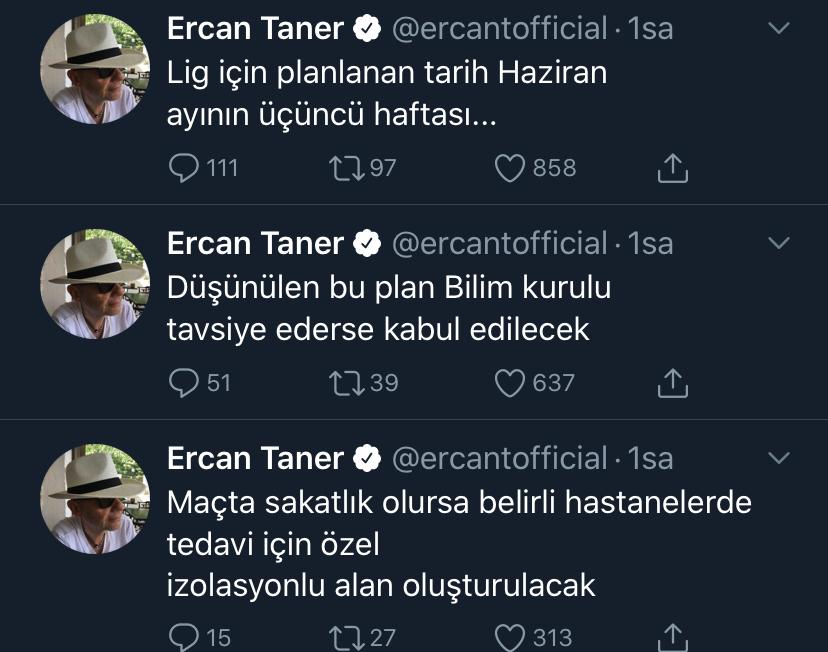Share the 'Maçta sakatlık' tweet

pos(673,636)
